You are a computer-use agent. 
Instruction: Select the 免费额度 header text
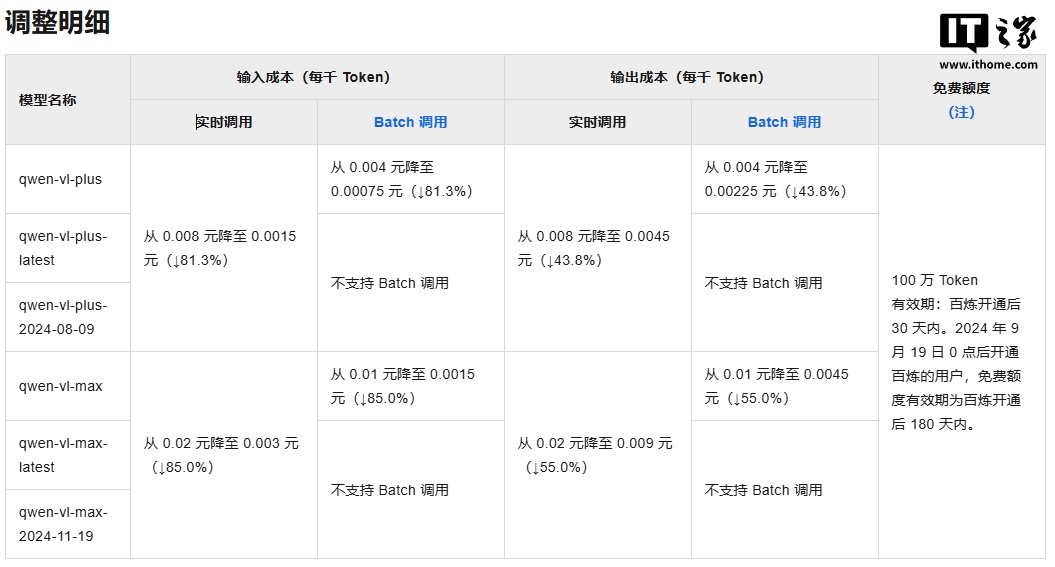point(961,88)
